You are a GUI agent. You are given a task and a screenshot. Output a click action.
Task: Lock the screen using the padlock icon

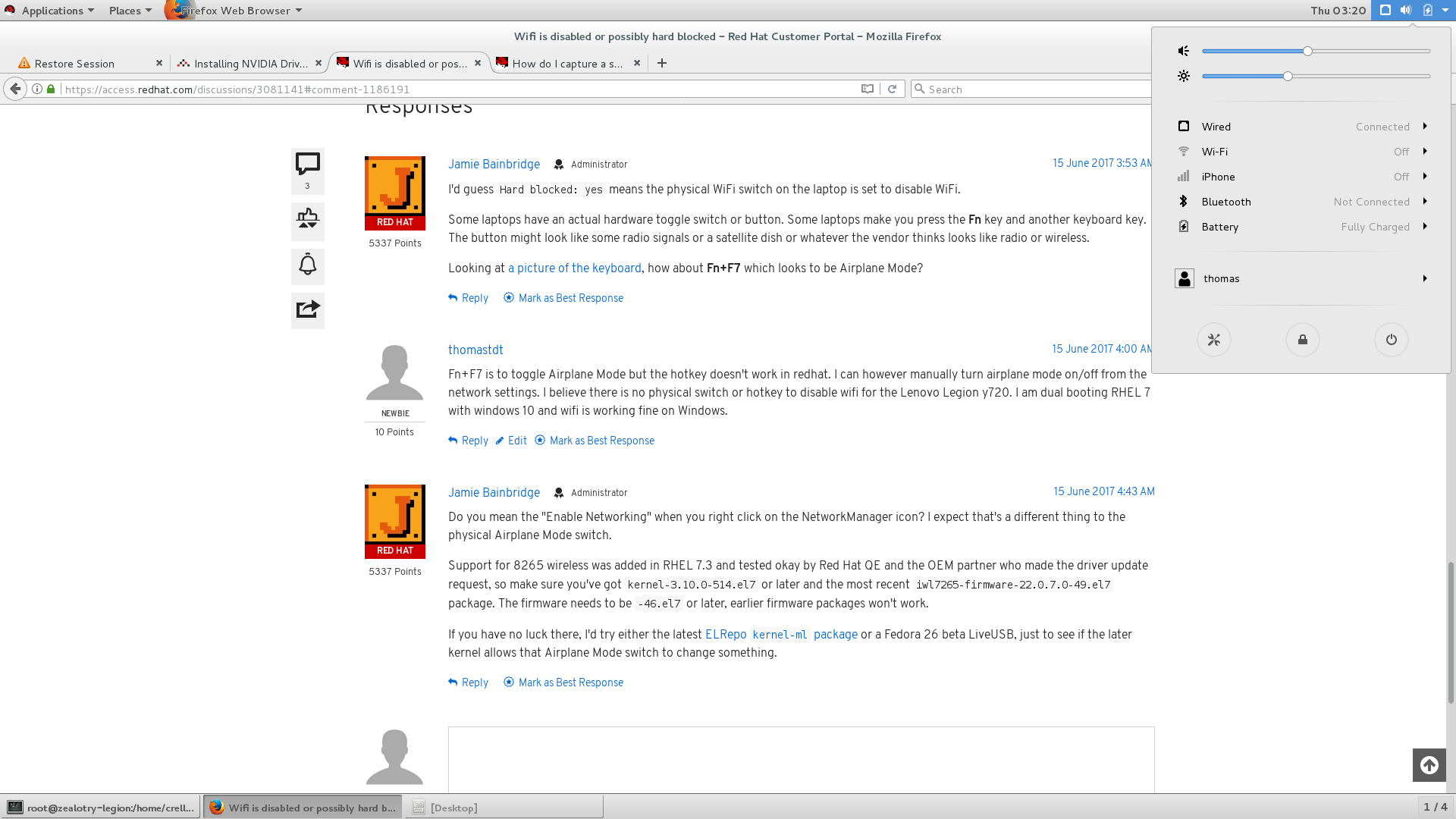click(1302, 340)
